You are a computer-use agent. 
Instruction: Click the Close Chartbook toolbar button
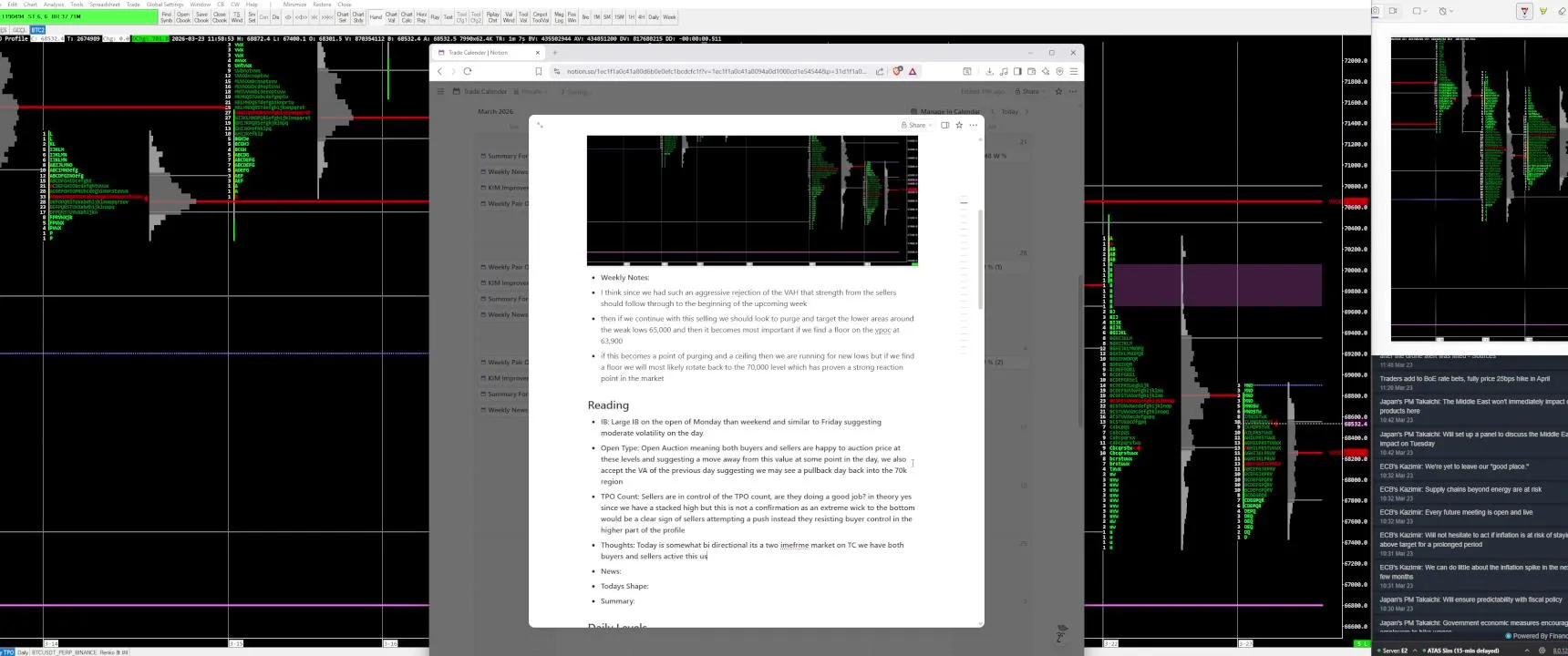pos(219,16)
